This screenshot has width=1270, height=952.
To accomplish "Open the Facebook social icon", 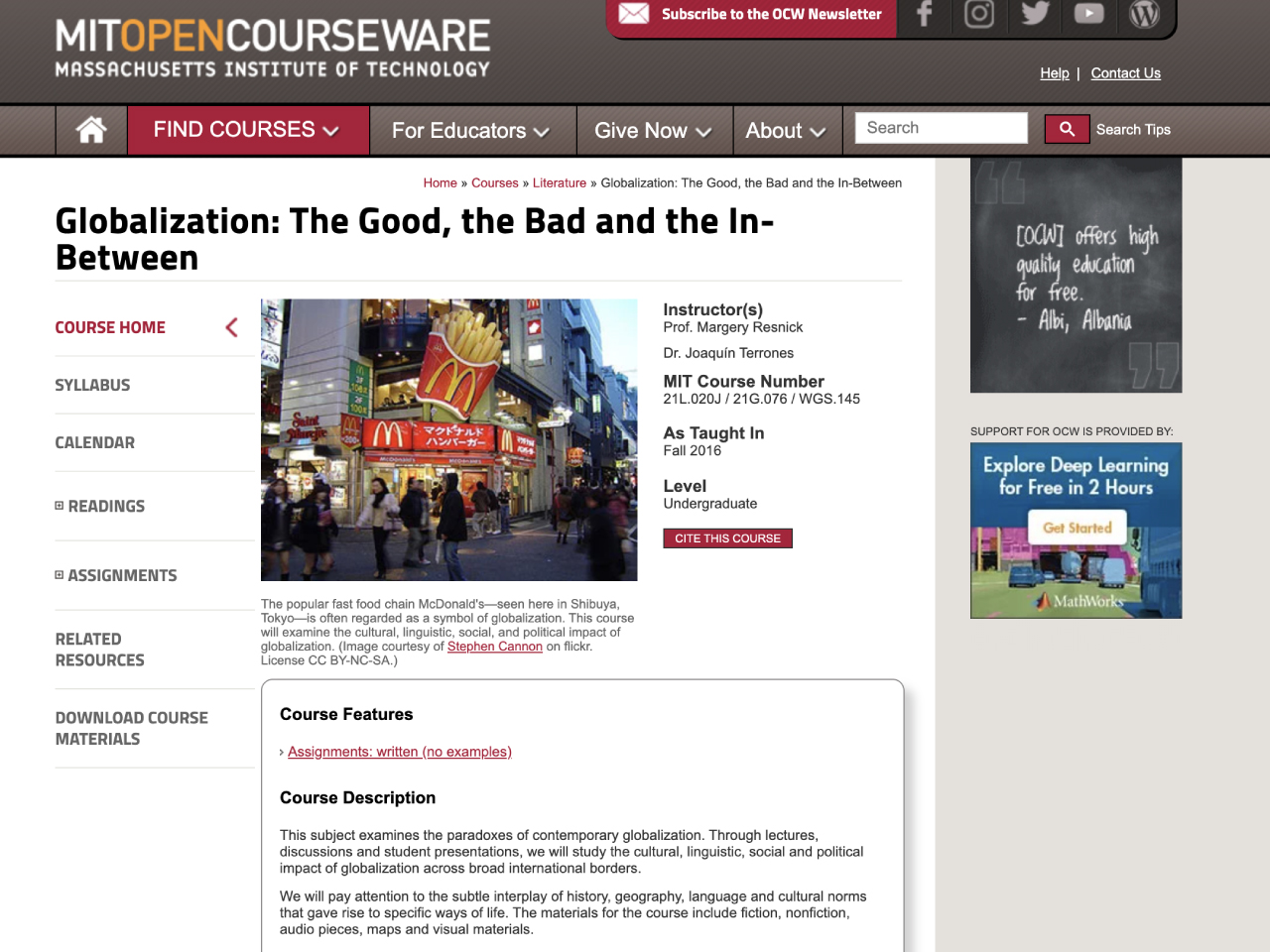I will (924, 14).
